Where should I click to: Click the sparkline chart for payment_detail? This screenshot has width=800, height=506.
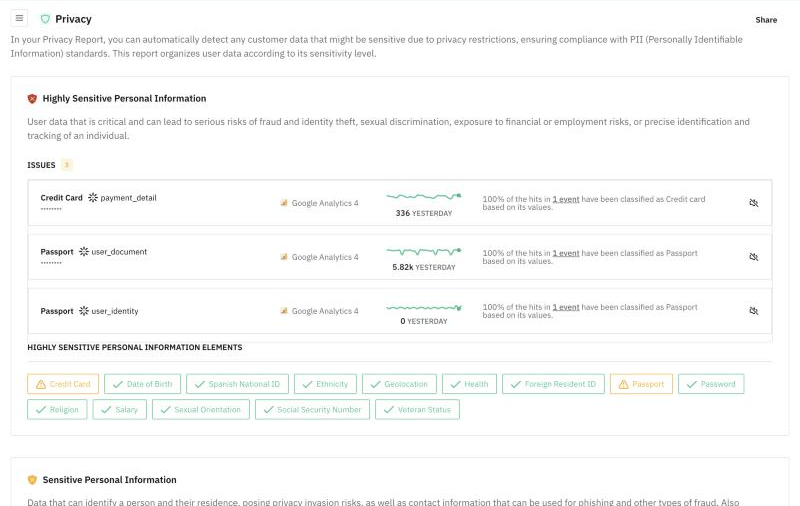[423, 196]
